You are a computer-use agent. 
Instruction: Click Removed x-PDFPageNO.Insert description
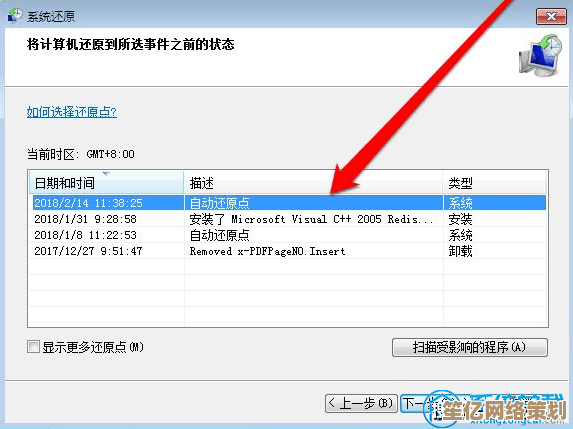[267, 251]
